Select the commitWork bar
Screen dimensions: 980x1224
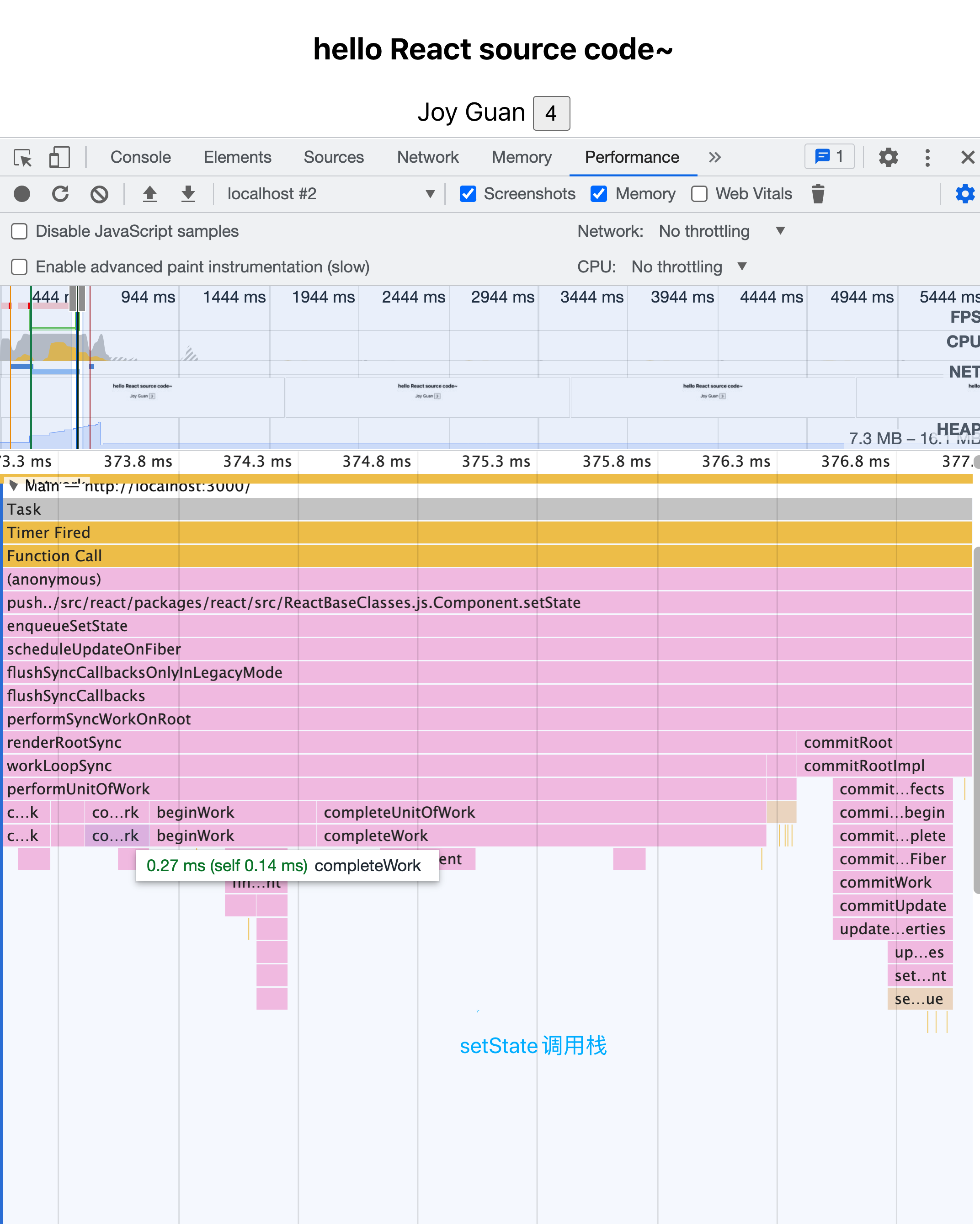click(x=893, y=882)
